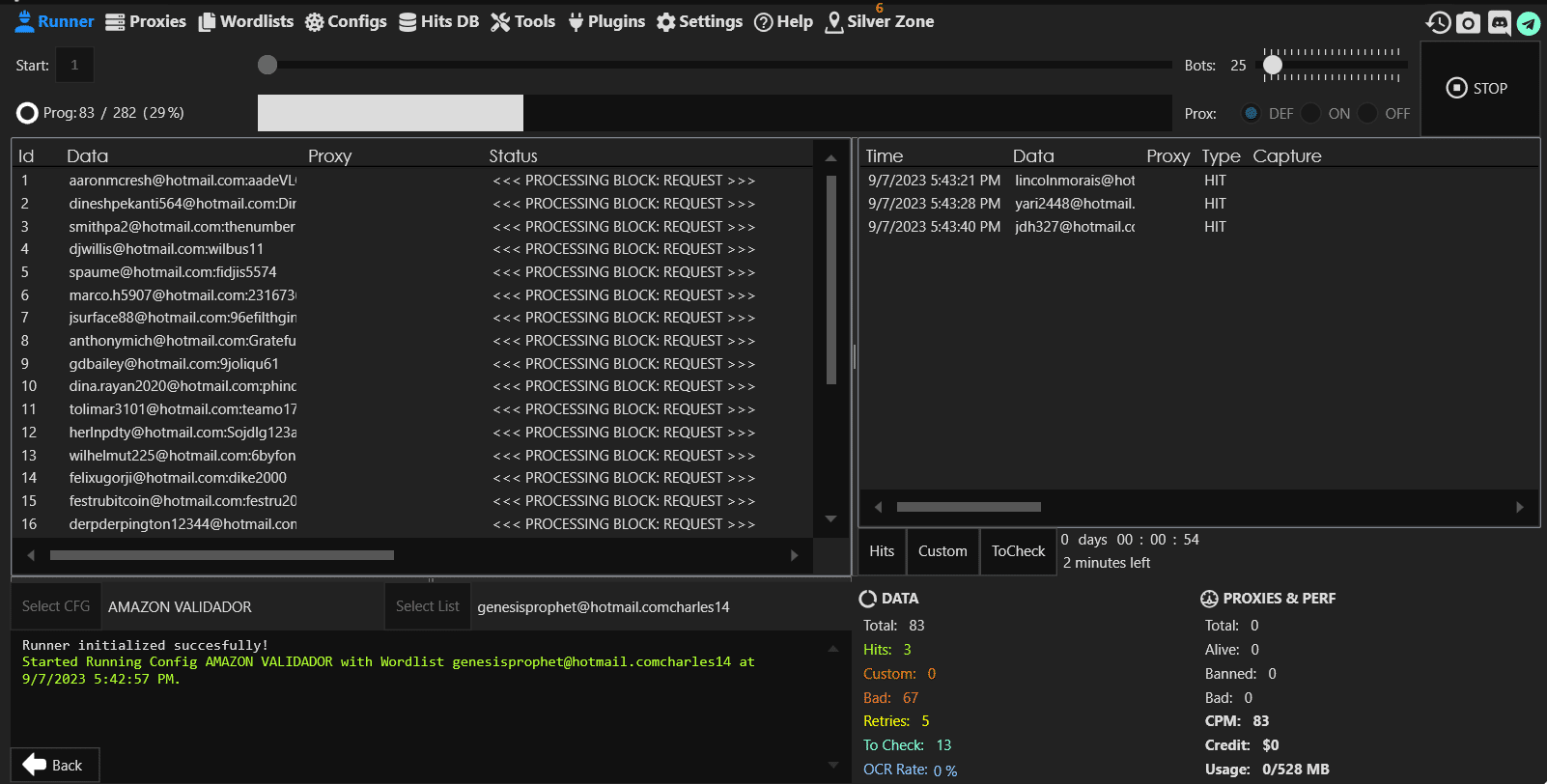Click the Discord icon in top right

[1499, 22]
